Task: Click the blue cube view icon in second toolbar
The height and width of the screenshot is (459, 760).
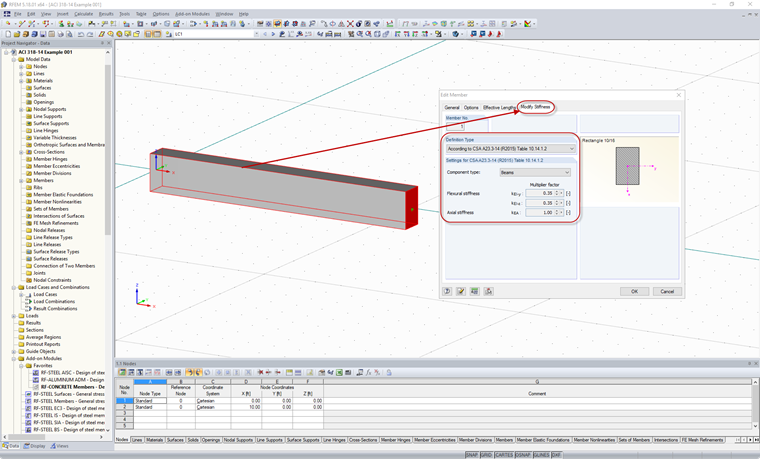Action: [456, 34]
